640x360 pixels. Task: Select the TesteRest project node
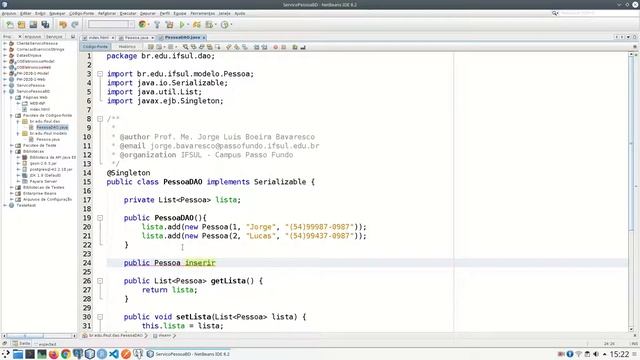[26, 205]
